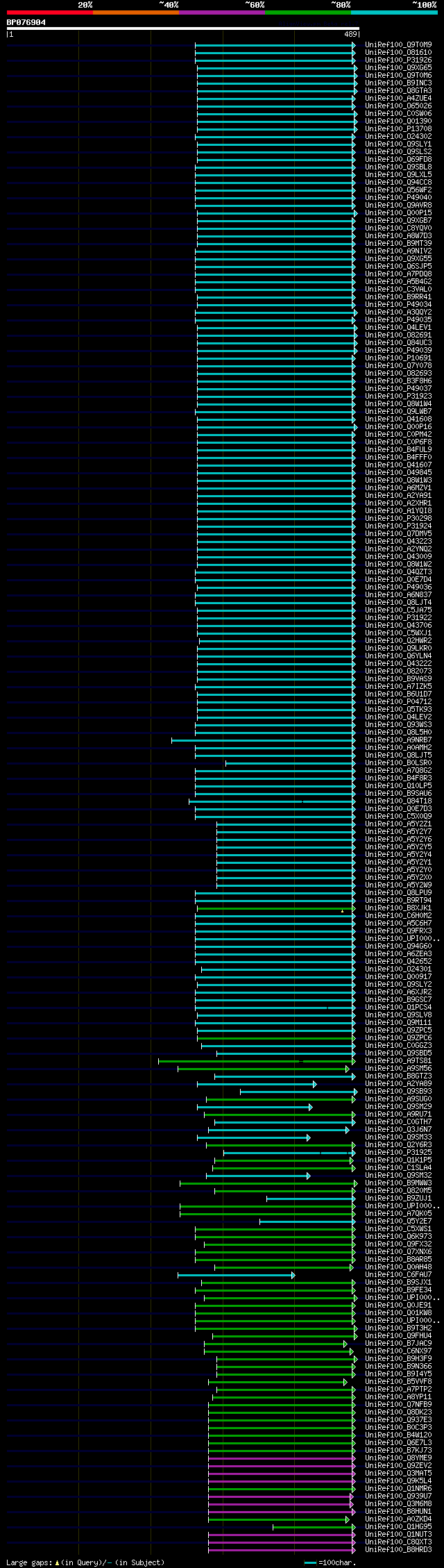Screen dimensions: 444x1568
Task: Open hit UniRef100_P13708
Action: click(398, 129)
